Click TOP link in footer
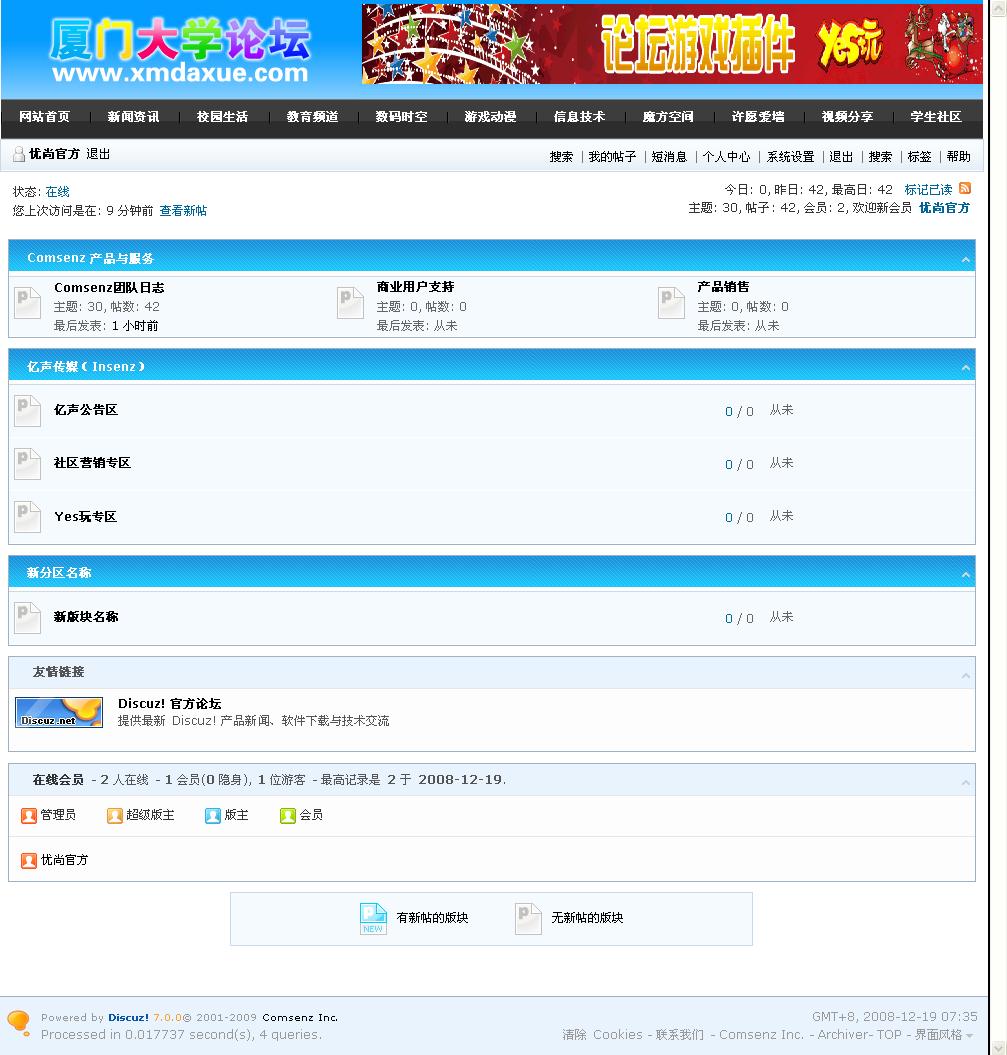The image size is (1007, 1055). [889, 1035]
